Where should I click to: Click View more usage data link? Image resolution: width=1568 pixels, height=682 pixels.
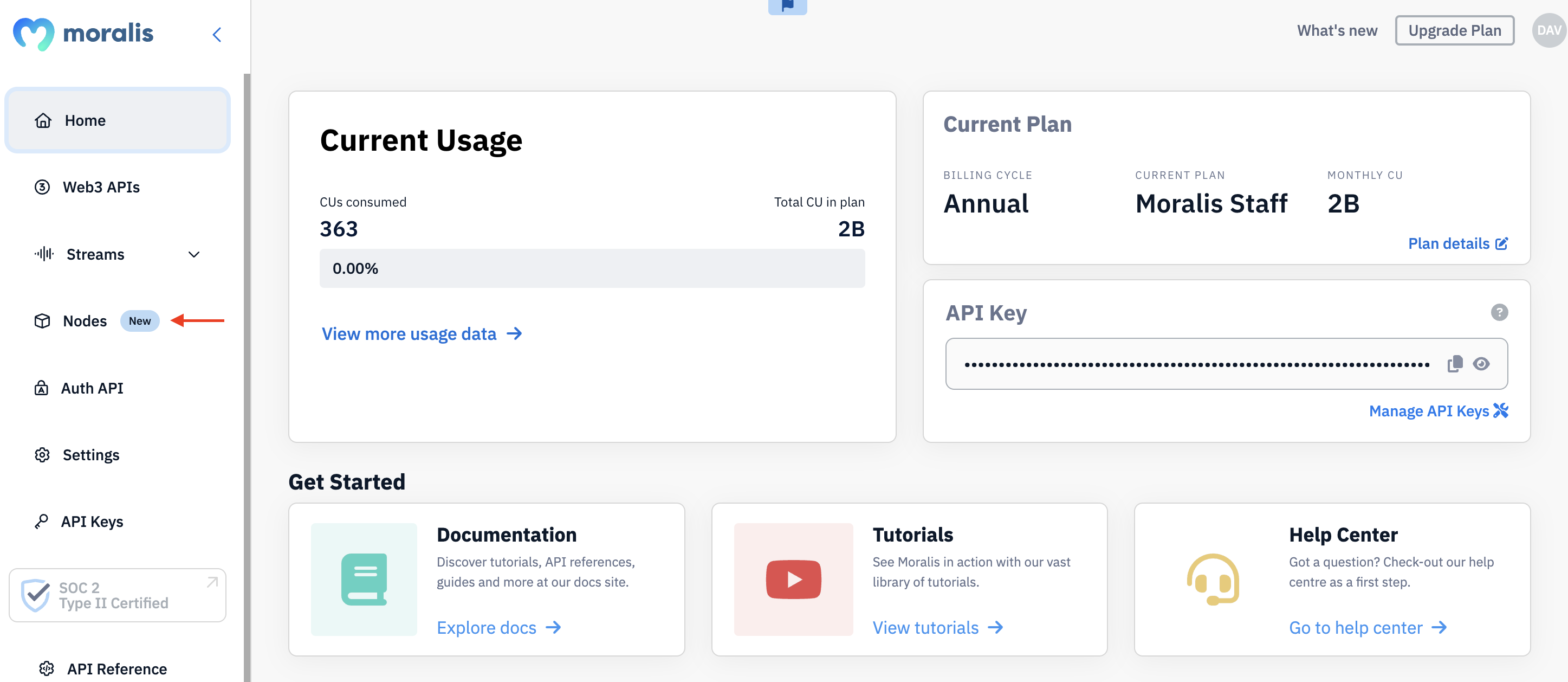421,333
